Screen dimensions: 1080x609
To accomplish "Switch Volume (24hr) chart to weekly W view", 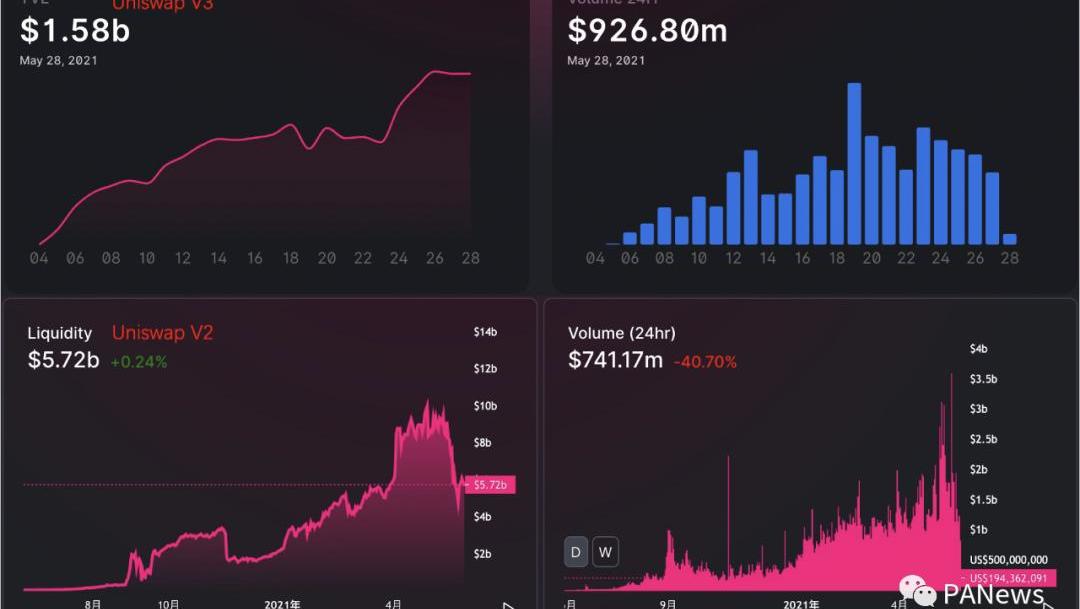I will point(605,552).
